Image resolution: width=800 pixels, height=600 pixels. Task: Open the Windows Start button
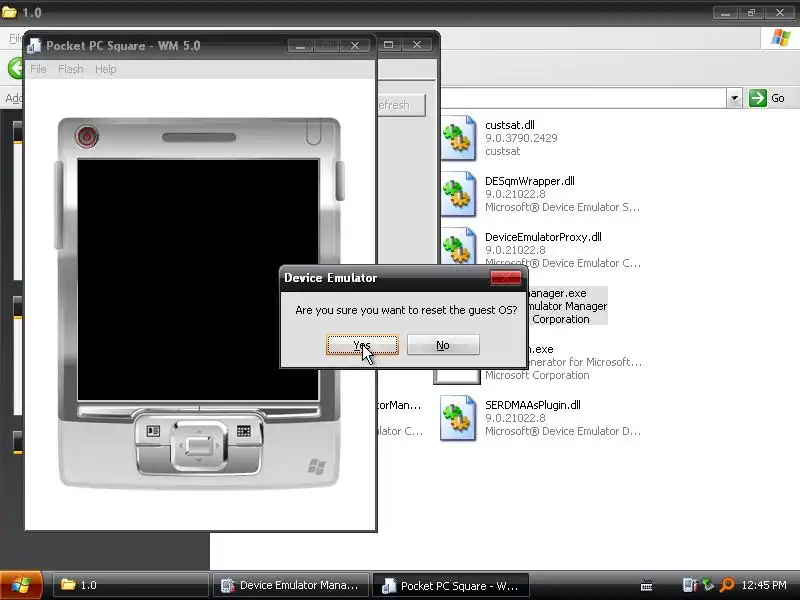[21, 585]
